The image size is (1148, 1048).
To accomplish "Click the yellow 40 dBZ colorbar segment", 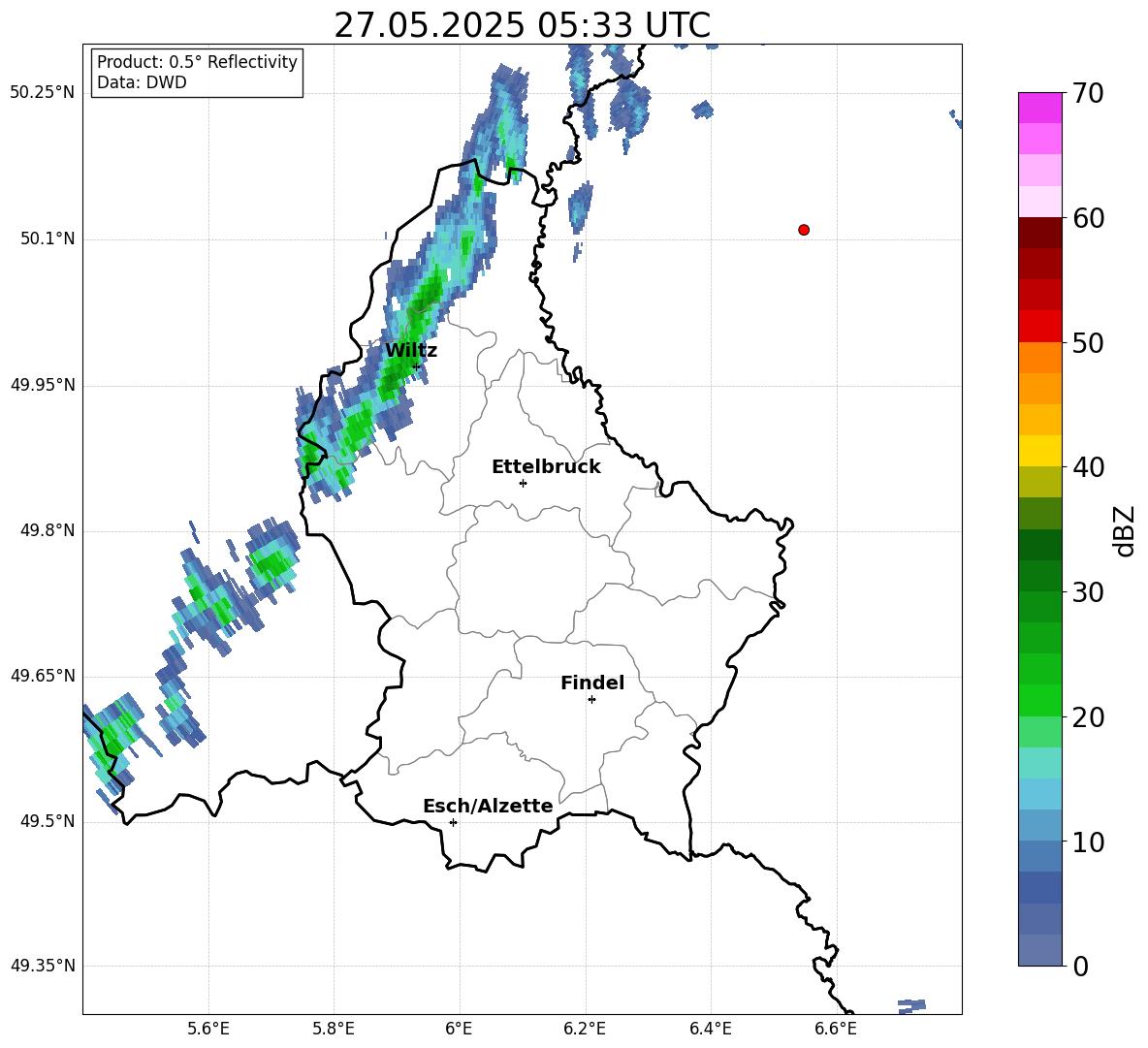I will pyautogui.click(x=1039, y=451).
